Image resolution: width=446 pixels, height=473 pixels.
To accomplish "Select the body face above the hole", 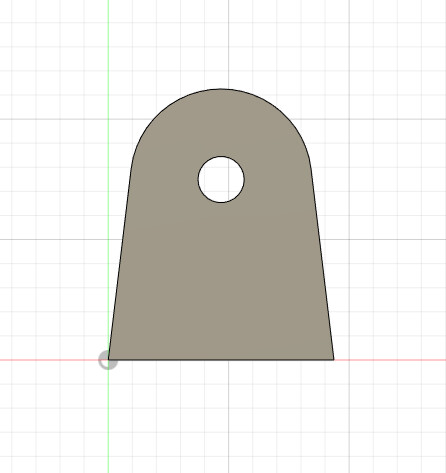I will point(221,123).
